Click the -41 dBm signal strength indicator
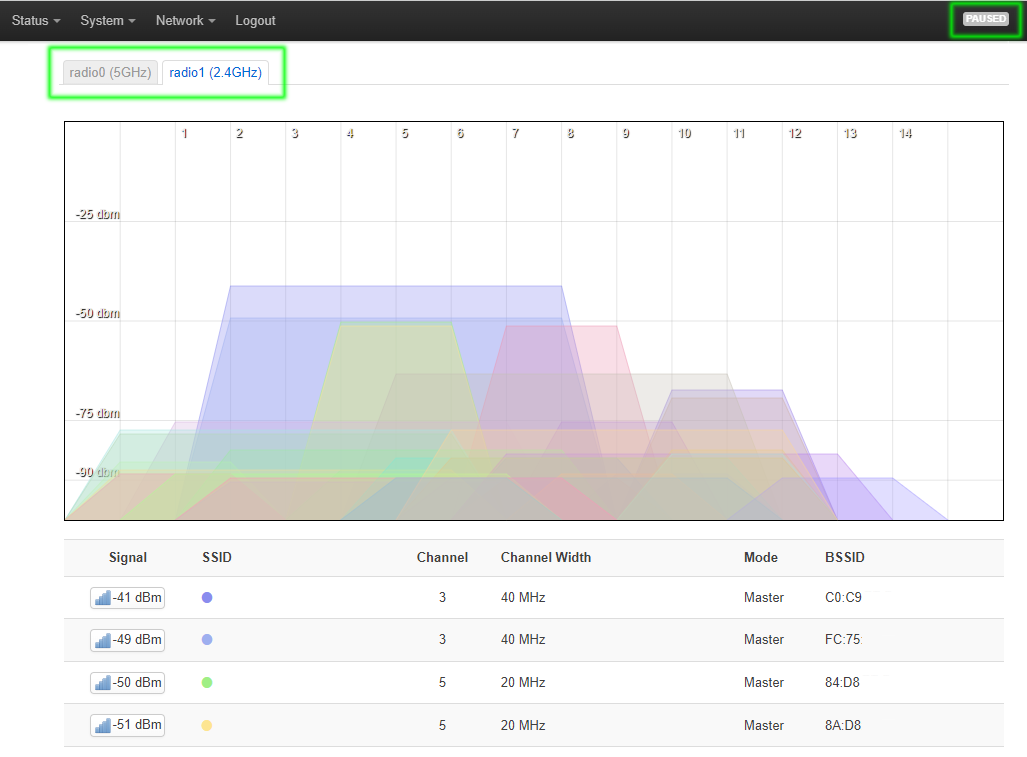Viewport: 1027px width, 757px height. point(127,598)
